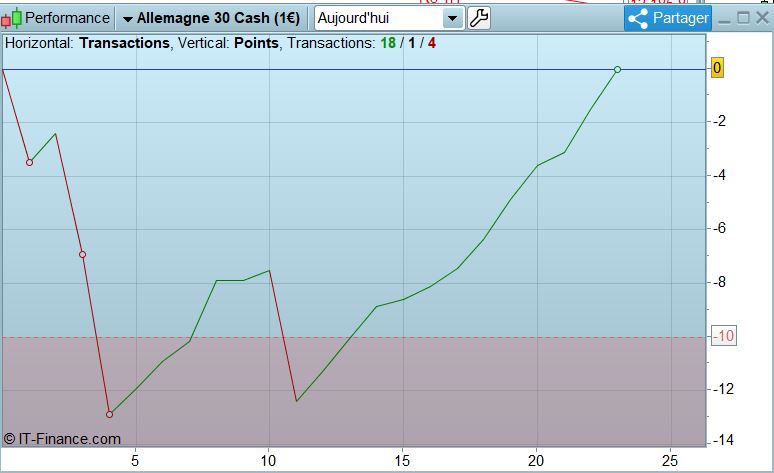This screenshot has width=774, height=473.
Task: Click the Performance window title text
Action: tap(67, 18)
